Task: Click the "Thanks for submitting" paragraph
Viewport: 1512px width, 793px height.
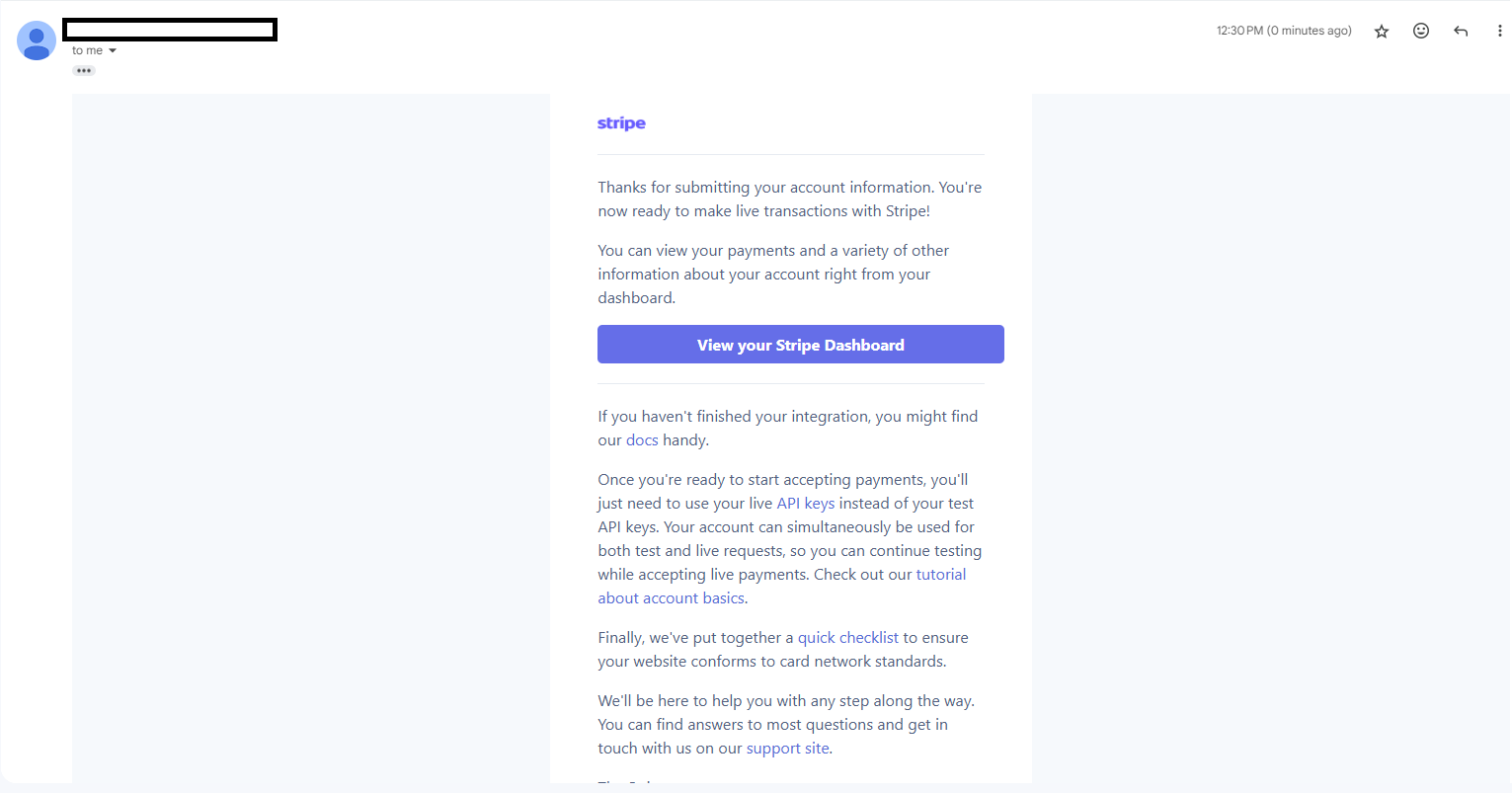Action: point(789,199)
